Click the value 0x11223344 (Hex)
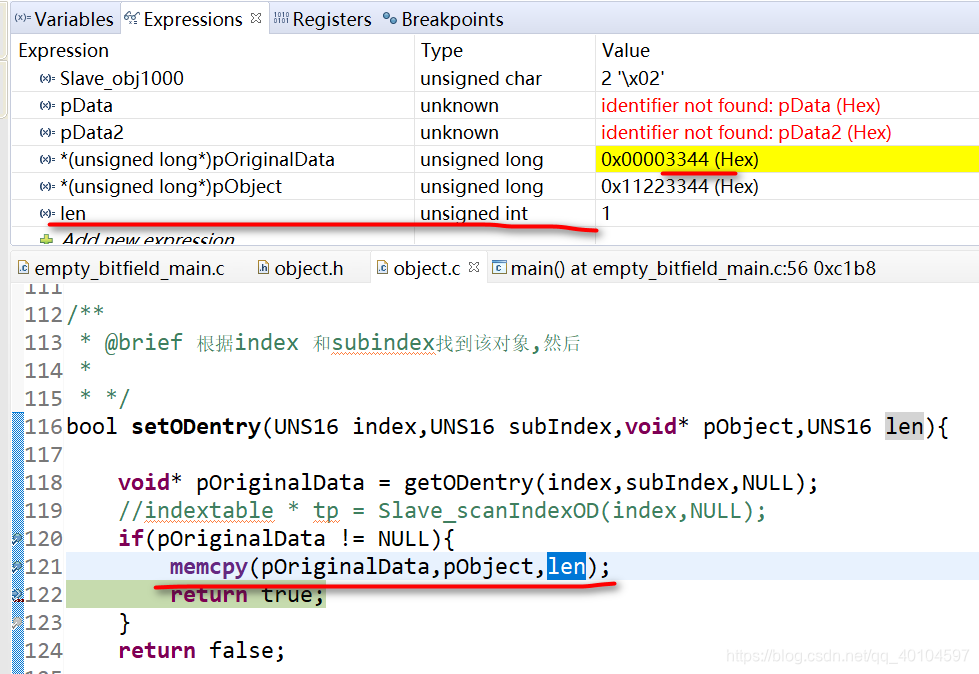 coord(679,187)
